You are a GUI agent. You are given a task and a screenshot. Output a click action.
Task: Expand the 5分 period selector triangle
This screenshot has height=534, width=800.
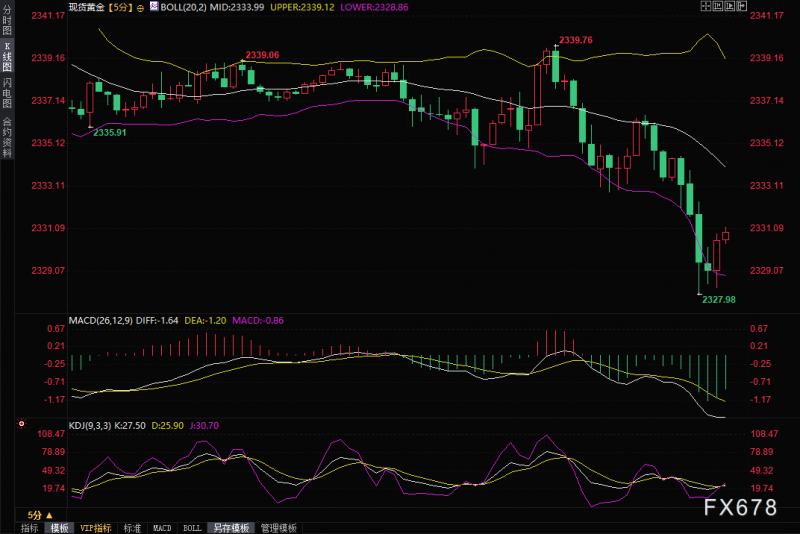[49, 515]
